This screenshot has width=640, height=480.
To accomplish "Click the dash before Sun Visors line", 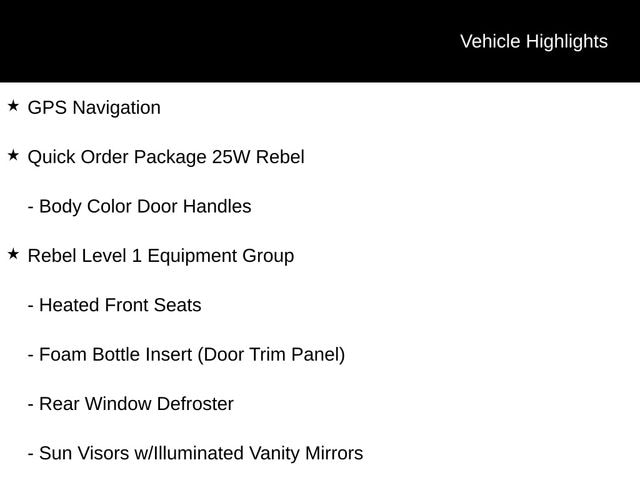I will [31, 455].
